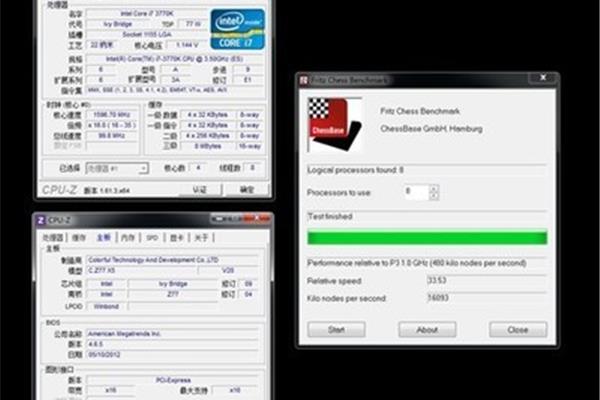Click the About button in Fritz Benchmark

point(427,330)
